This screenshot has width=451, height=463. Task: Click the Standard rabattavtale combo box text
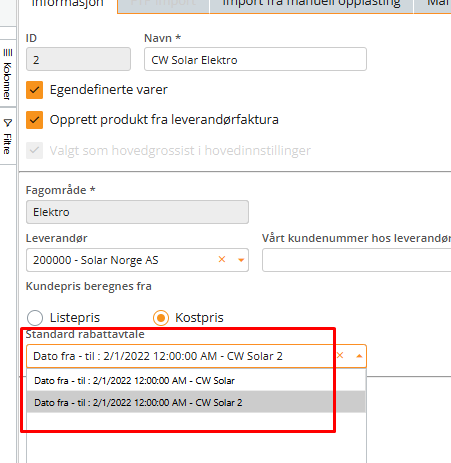(x=158, y=356)
